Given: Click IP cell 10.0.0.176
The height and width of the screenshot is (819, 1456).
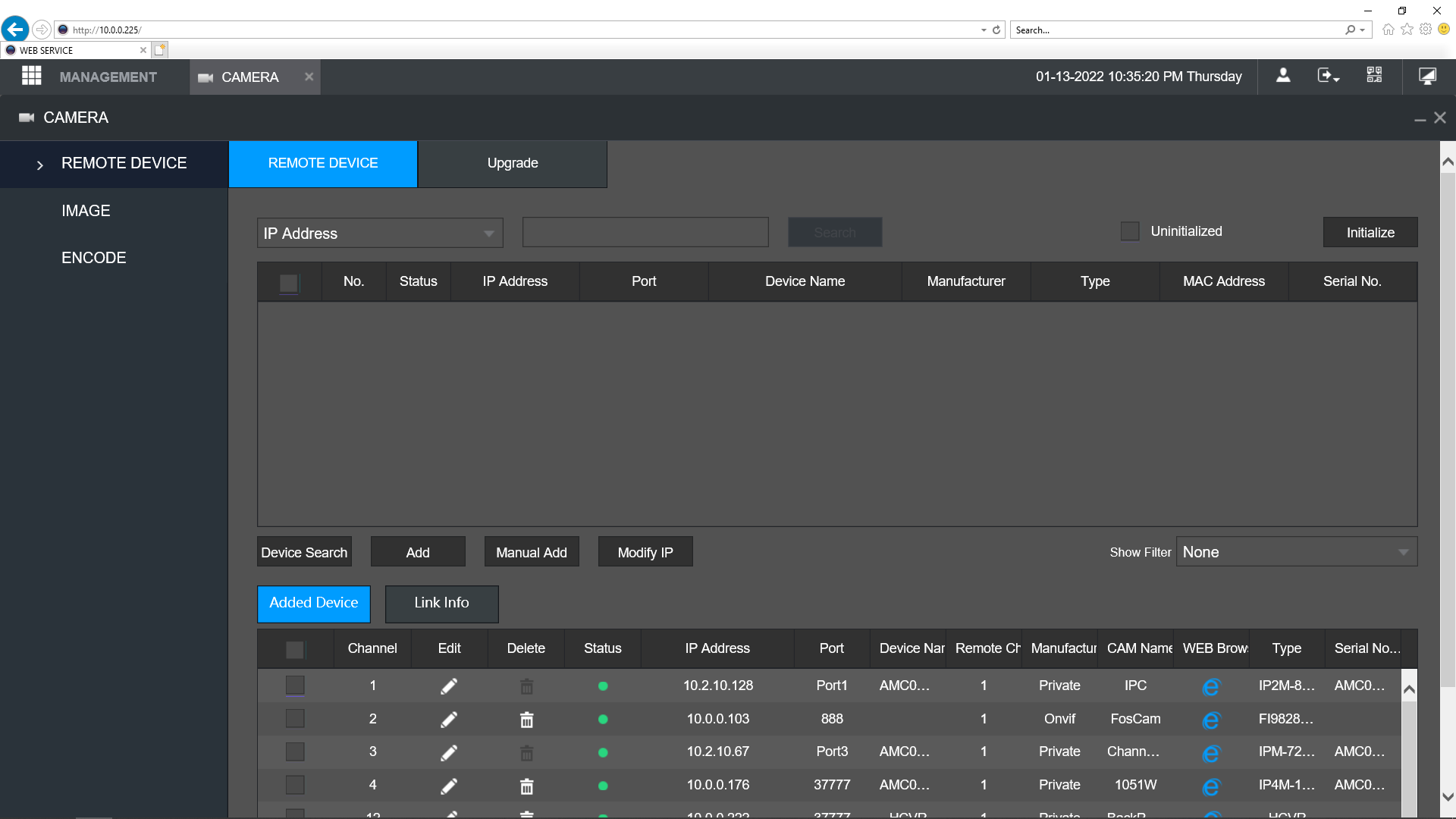Looking at the screenshot, I should (x=717, y=786).
